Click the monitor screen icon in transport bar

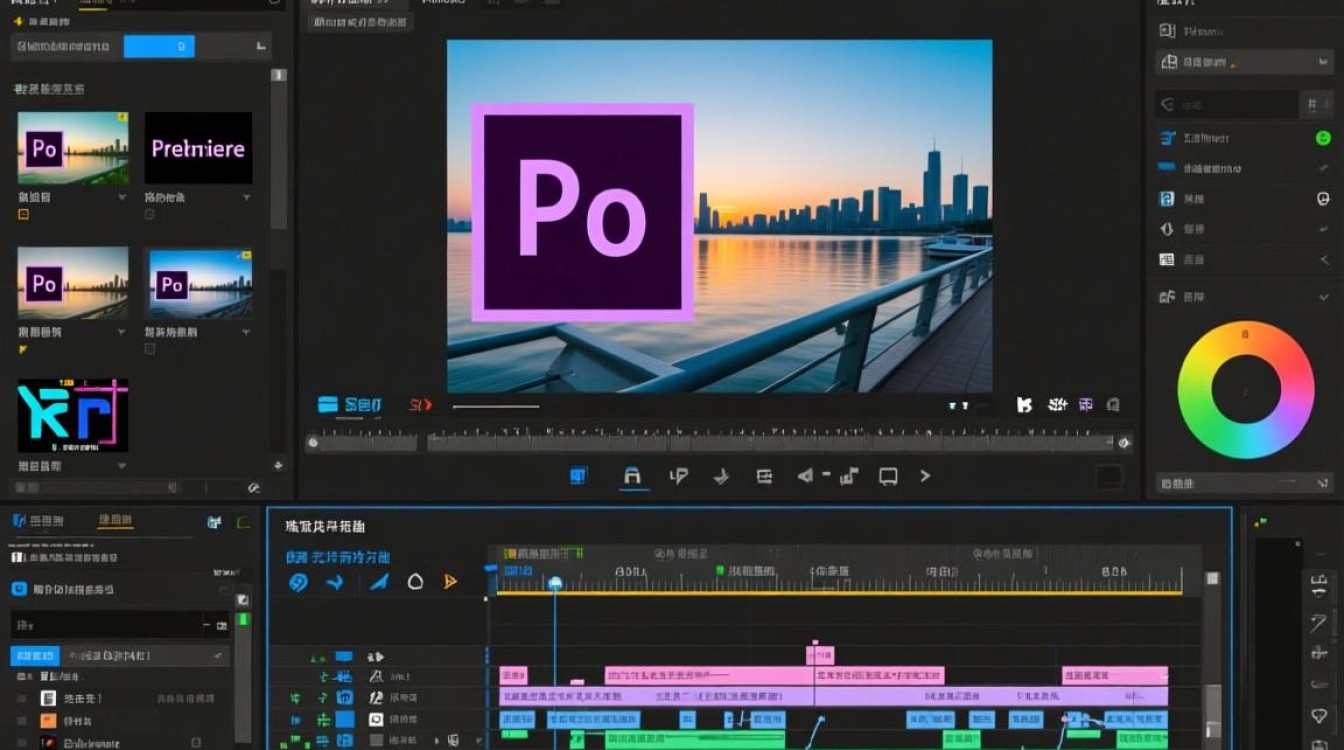(888, 477)
